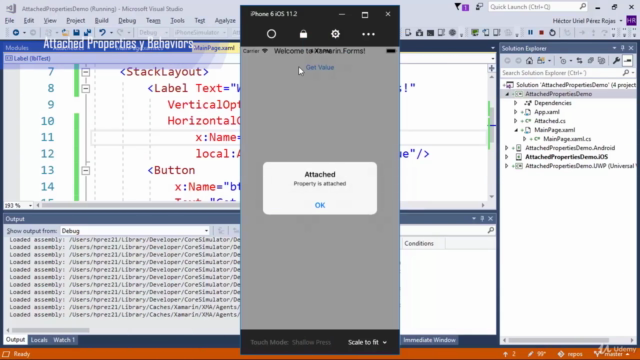Click the notifications flag icon in title bar
Image resolution: width=640 pixels, height=360 pixels.
(x=462, y=7)
